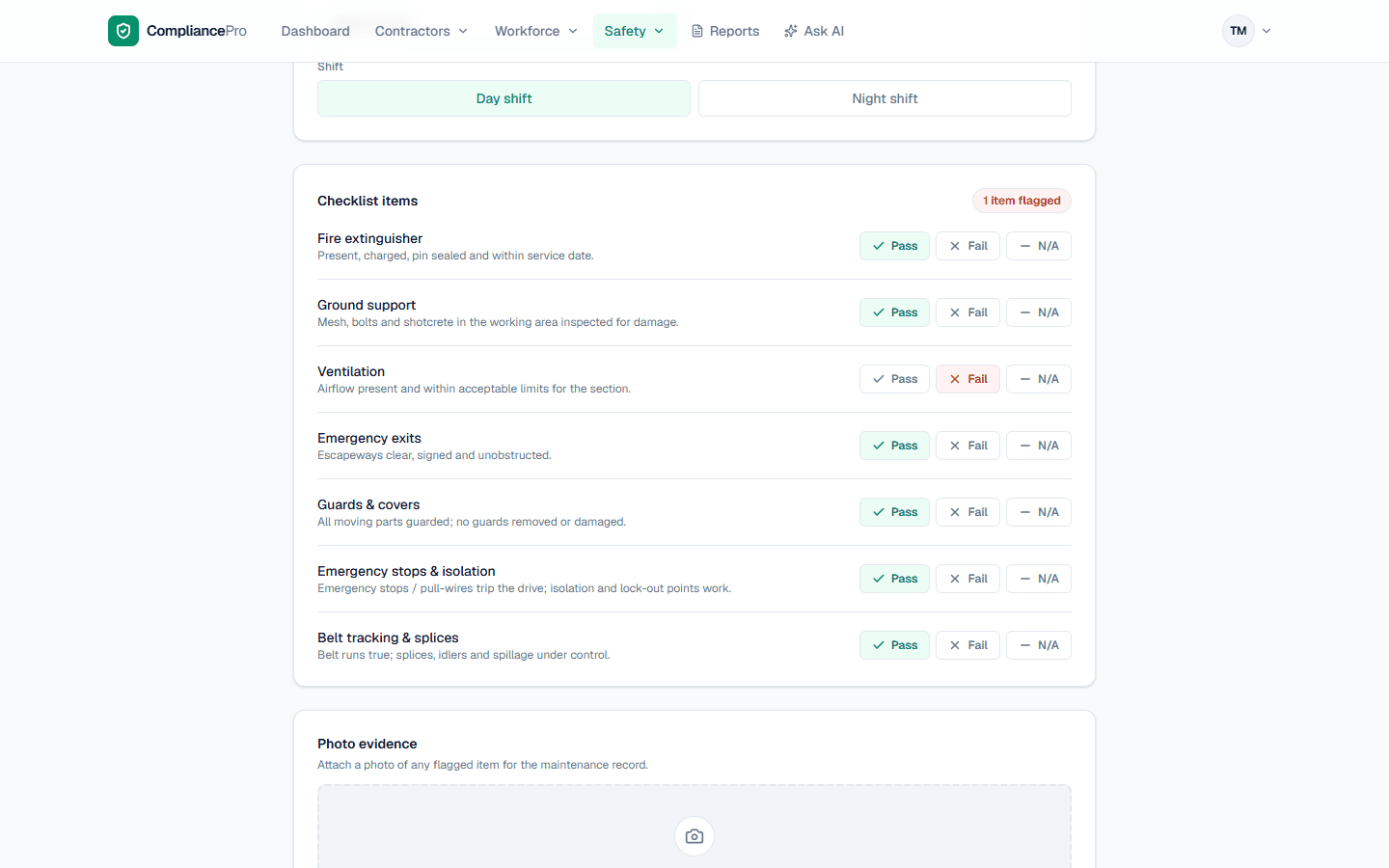1389x868 pixels.
Task: Open the TM user avatar
Action: click(1239, 31)
